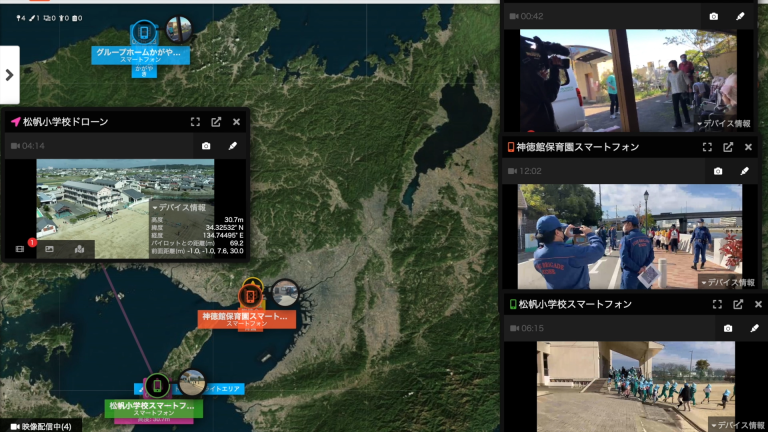Image resolution: width=768 pixels, height=432 pixels.
Task: Open image gallery tab in drone panel
Action: [x=50, y=249]
